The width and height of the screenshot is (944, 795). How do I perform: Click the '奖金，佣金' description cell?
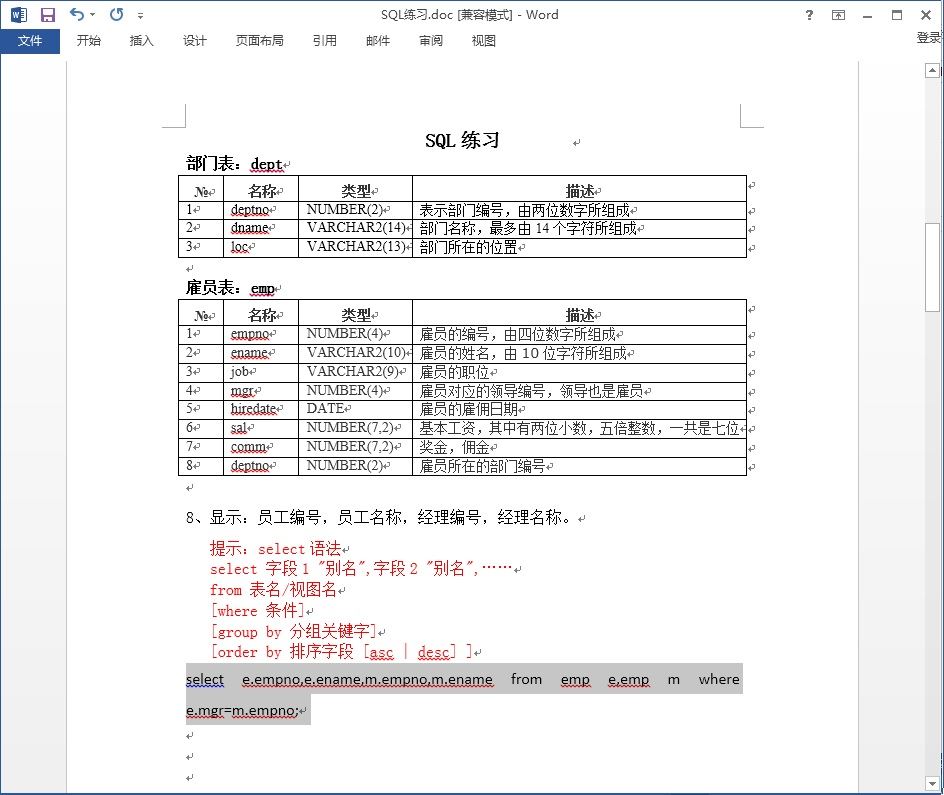pyautogui.click(x=579, y=448)
